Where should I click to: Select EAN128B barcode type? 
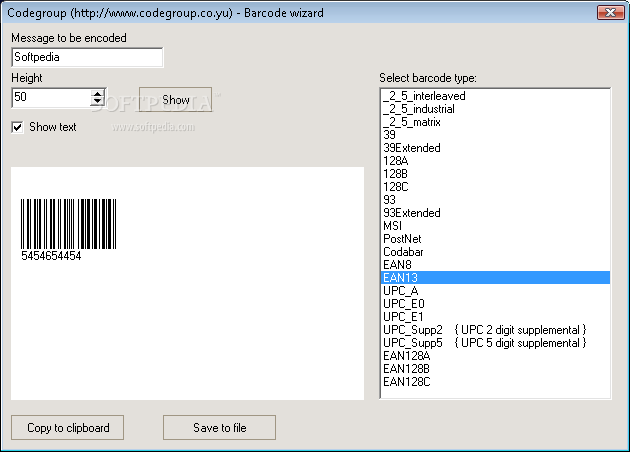coord(495,368)
